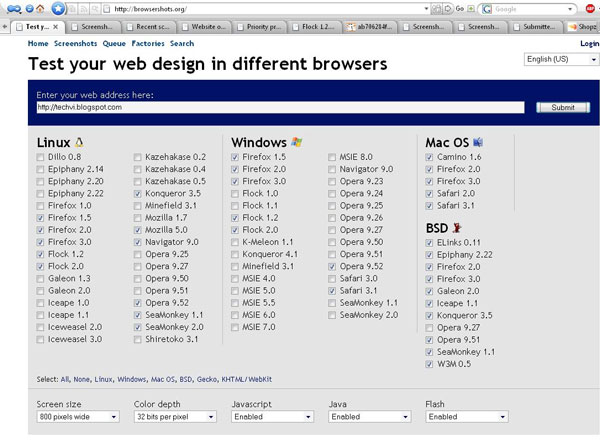This screenshot has width=600, height=440.
Task: Switch to the 'Recent sc...' tab
Action: [150, 27]
